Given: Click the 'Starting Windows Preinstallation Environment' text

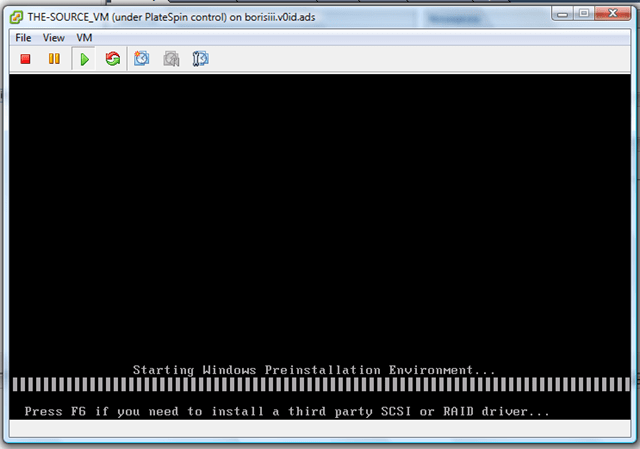Looking at the screenshot, I should (314, 370).
